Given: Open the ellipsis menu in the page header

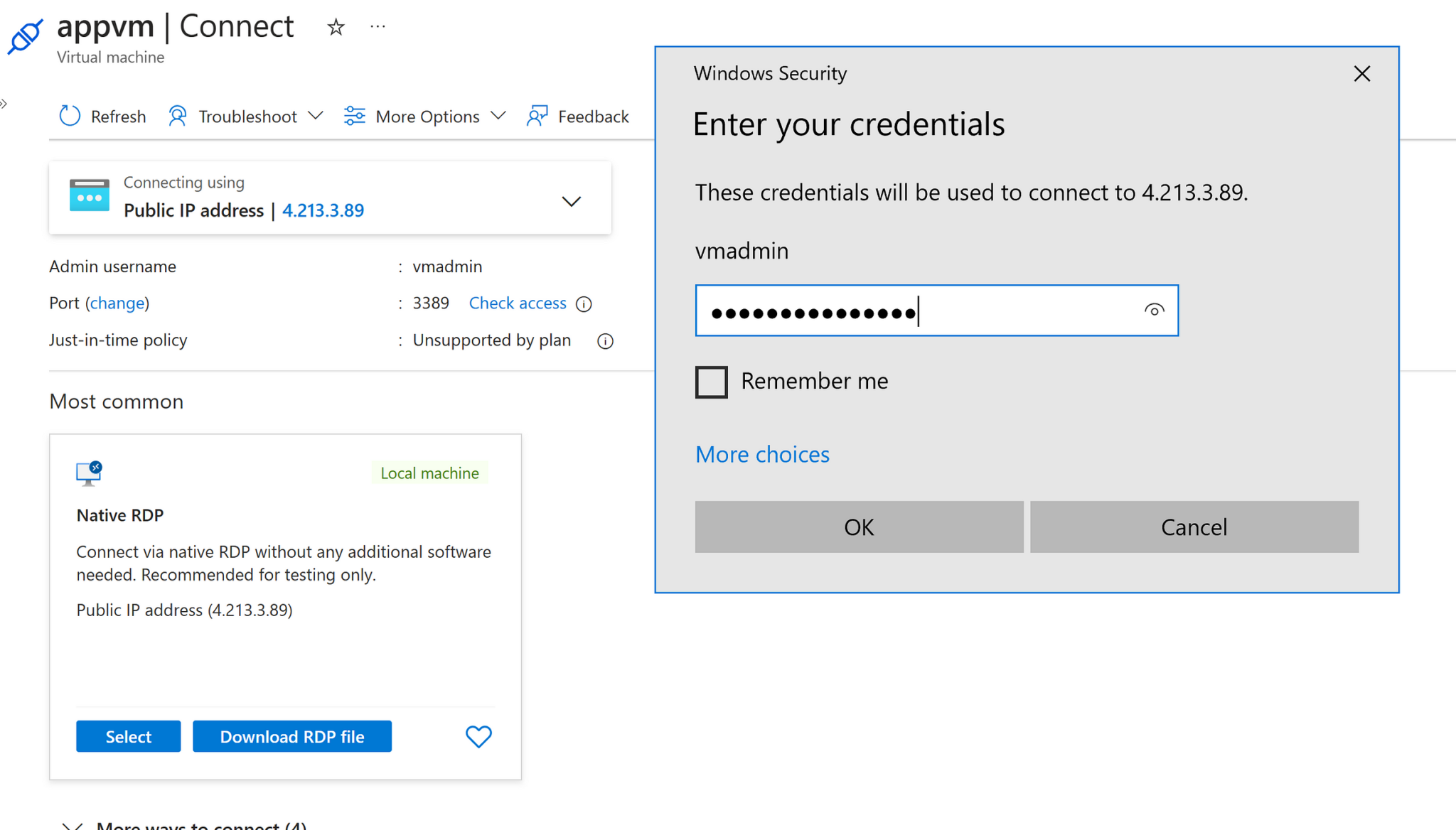Looking at the screenshot, I should coord(378,26).
